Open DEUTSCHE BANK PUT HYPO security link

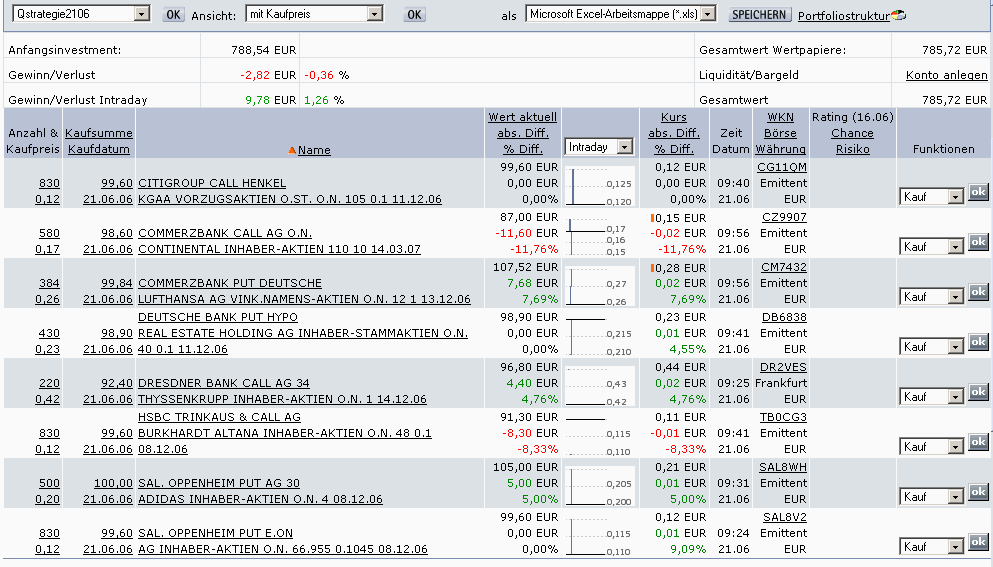point(218,317)
